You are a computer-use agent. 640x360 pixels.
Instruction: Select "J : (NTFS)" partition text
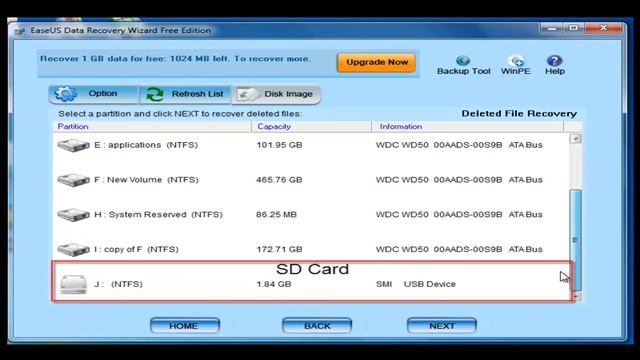[118, 284]
